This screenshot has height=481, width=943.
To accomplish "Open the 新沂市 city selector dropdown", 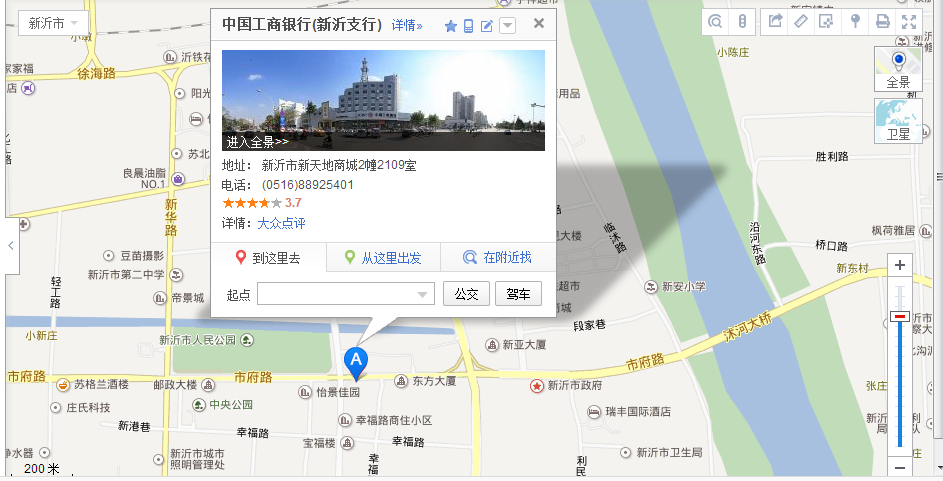I will pyautogui.click(x=53, y=23).
